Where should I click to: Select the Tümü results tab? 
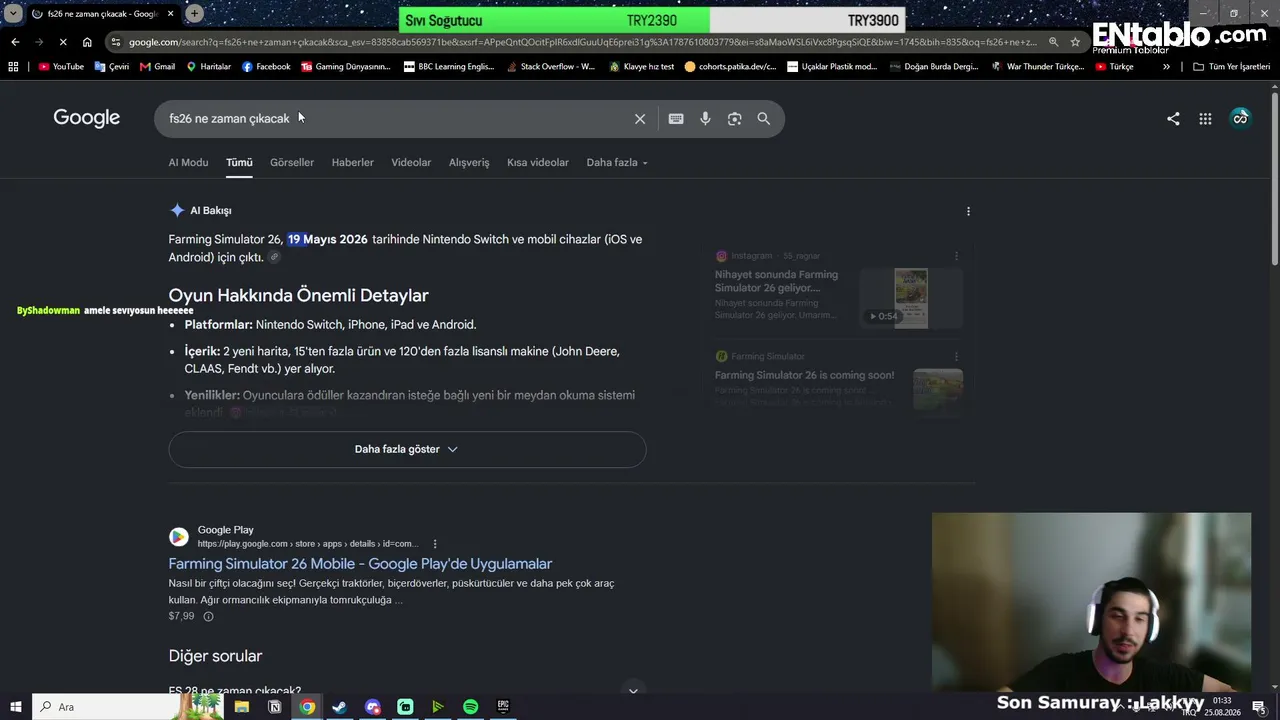(239, 163)
